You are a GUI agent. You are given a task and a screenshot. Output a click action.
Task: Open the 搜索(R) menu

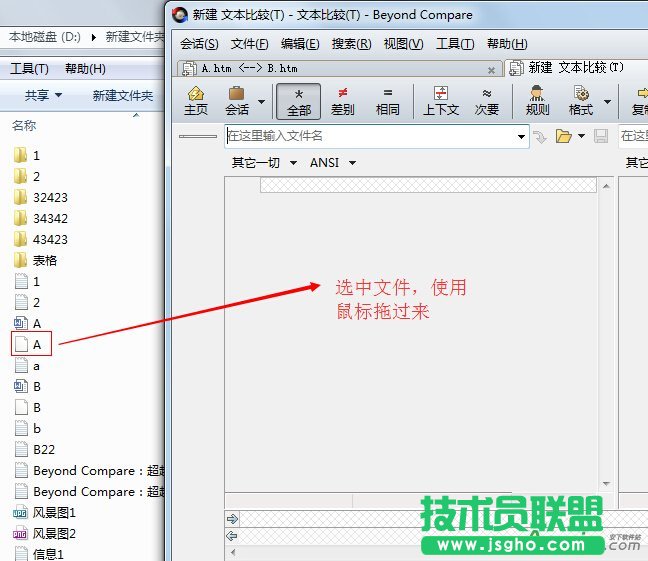(351, 44)
